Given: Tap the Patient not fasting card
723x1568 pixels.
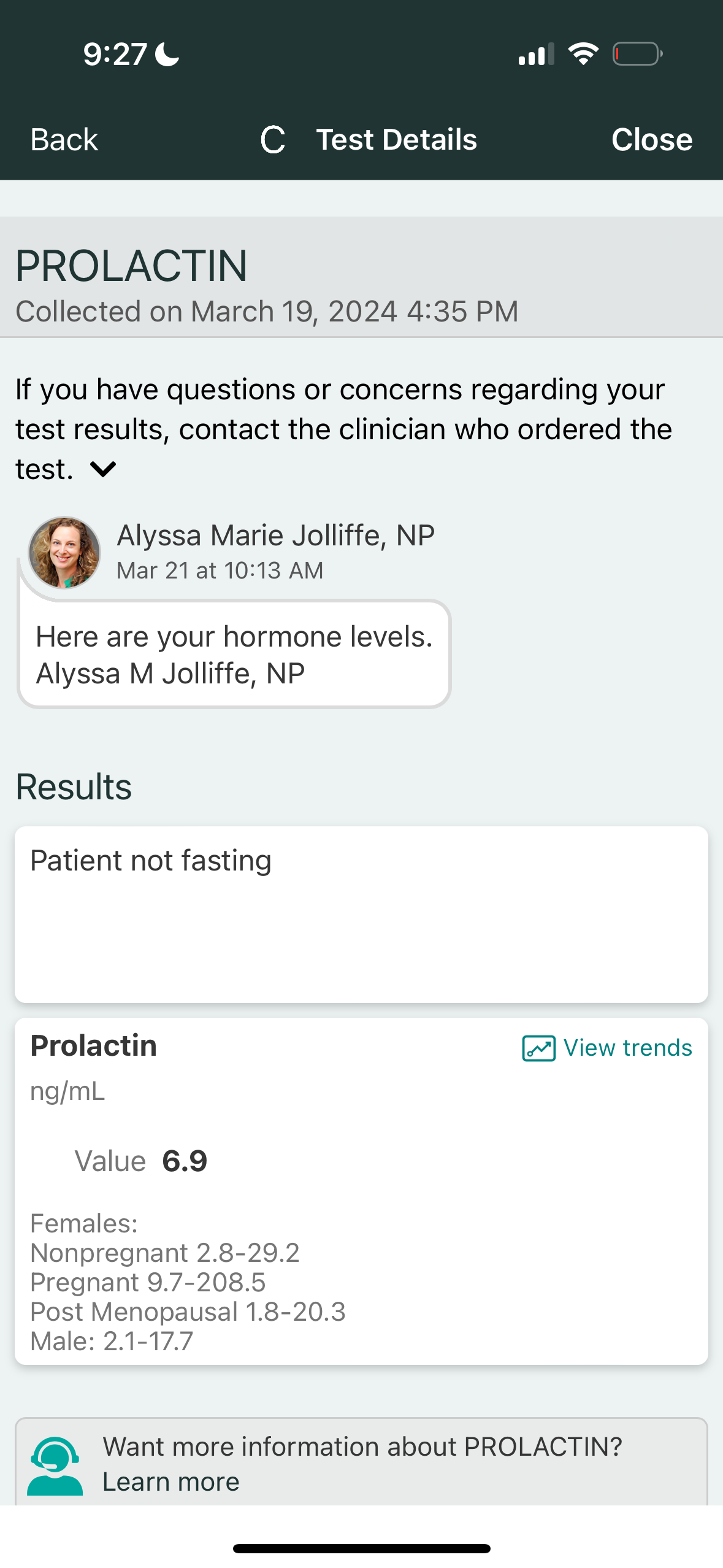Looking at the screenshot, I should (x=361, y=914).
